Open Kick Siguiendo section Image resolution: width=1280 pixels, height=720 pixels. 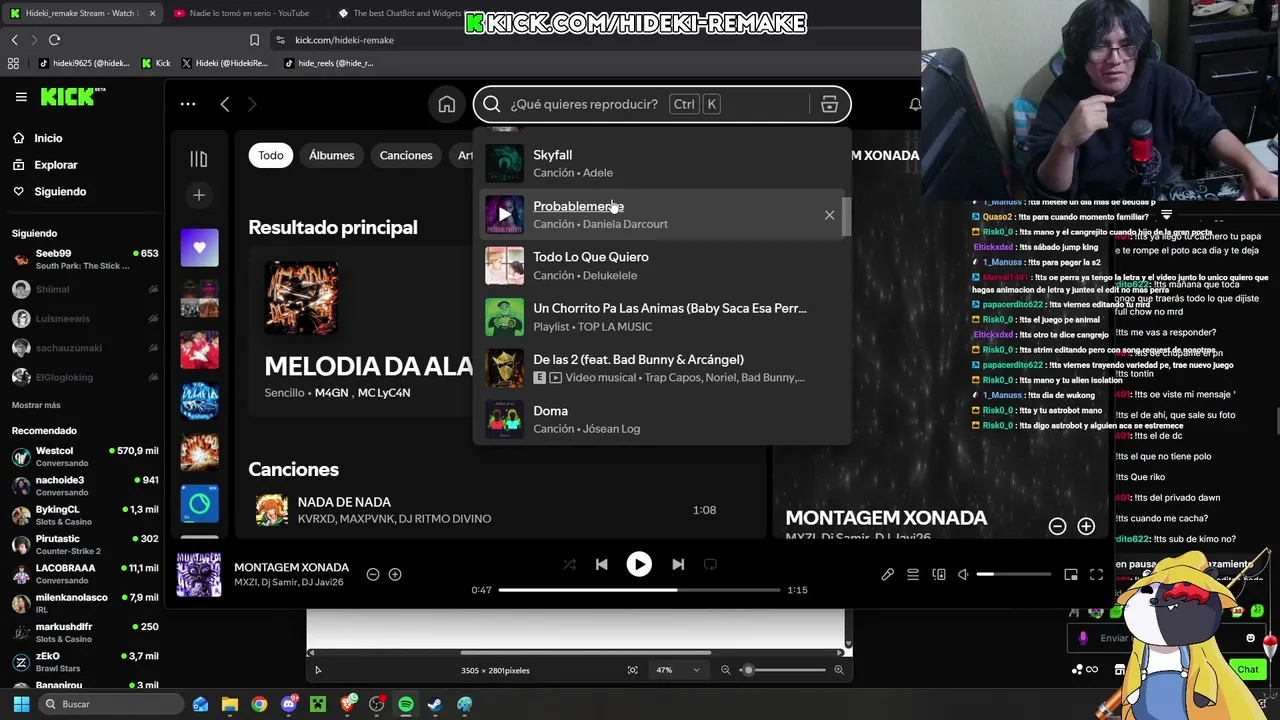pyautogui.click(x=59, y=191)
